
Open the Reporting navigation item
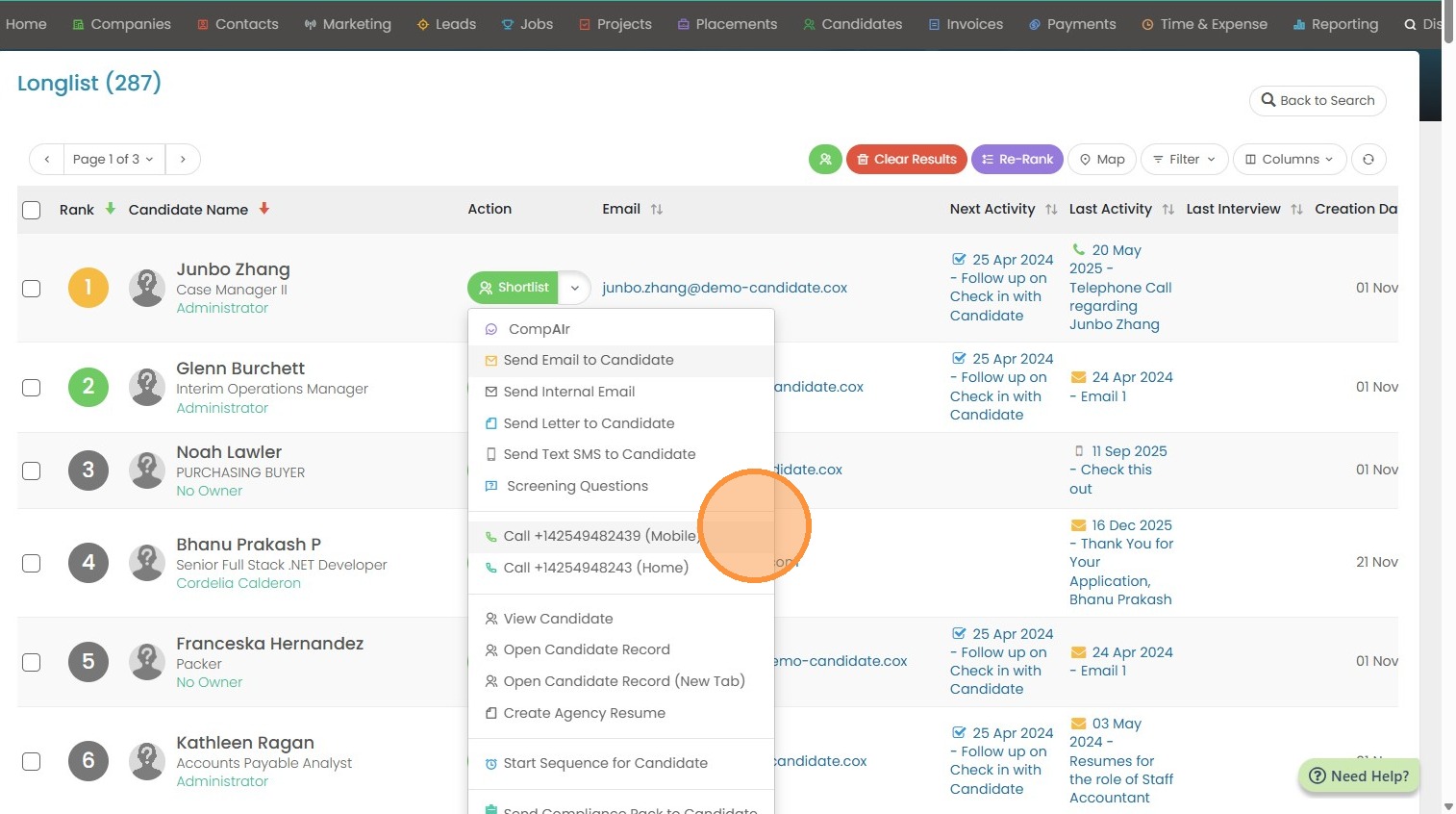(1336, 24)
